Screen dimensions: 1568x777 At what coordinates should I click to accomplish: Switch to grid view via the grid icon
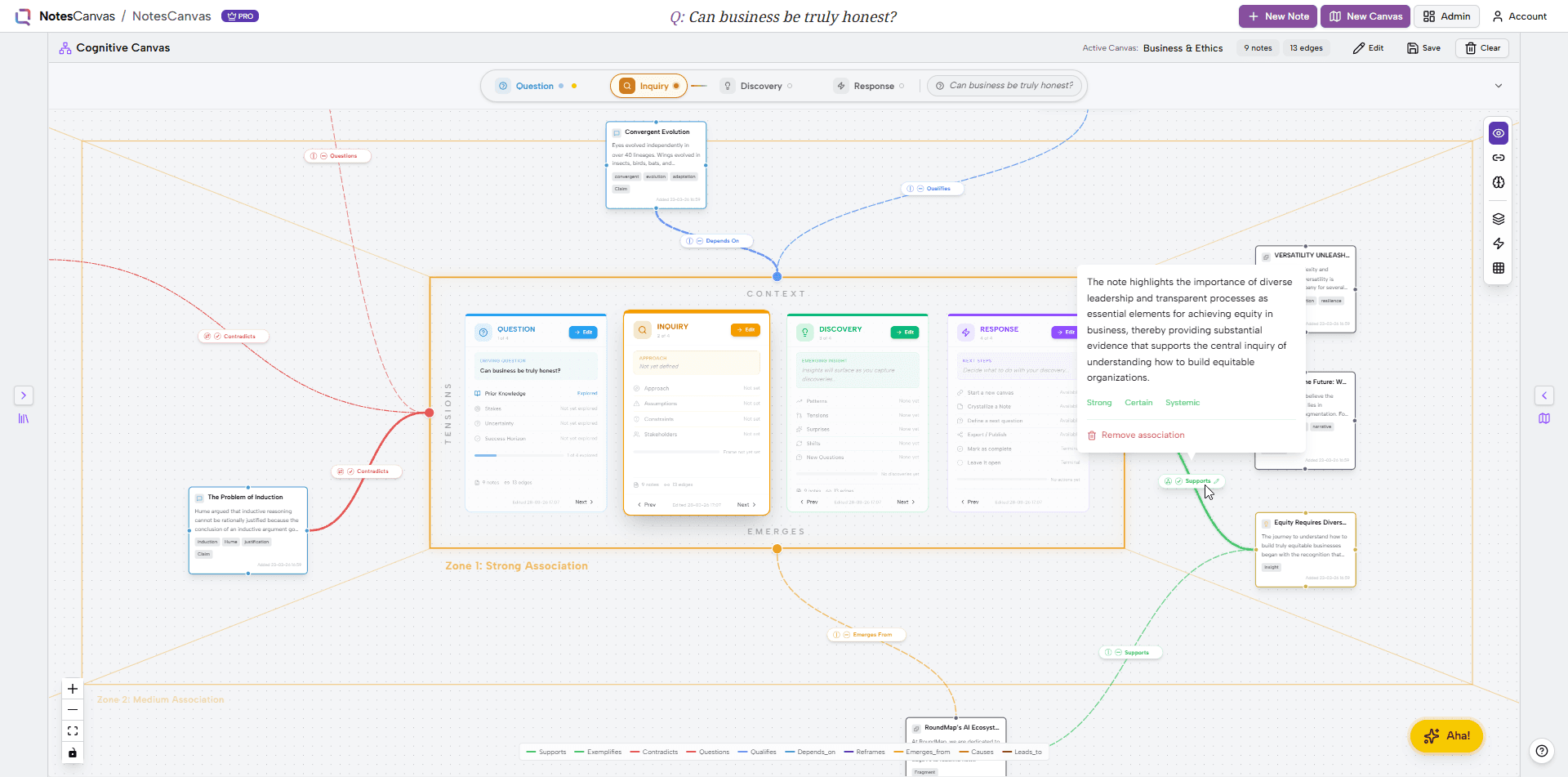[x=1499, y=267]
